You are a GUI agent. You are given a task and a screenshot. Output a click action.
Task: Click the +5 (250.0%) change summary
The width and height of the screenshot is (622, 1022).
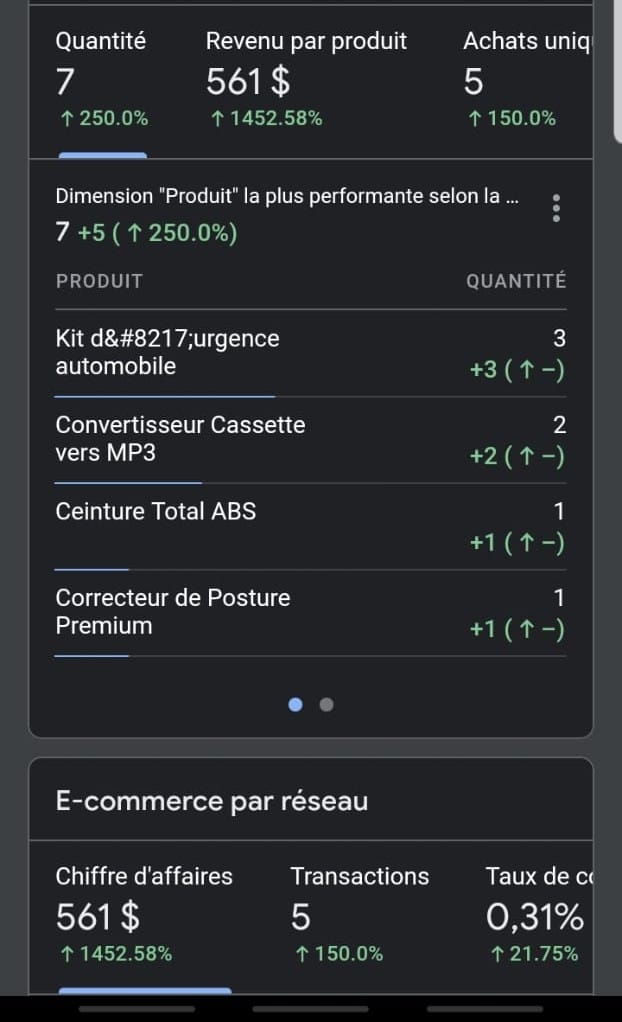157,233
